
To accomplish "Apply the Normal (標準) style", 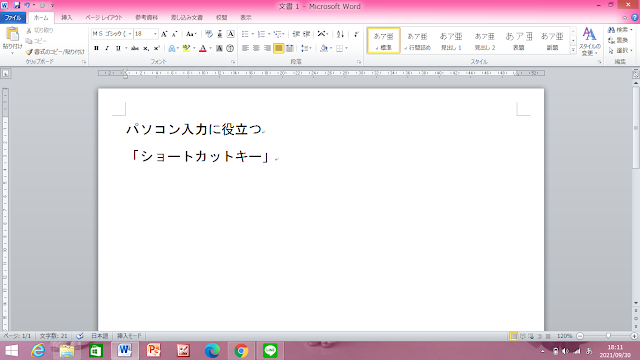I will click(384, 40).
